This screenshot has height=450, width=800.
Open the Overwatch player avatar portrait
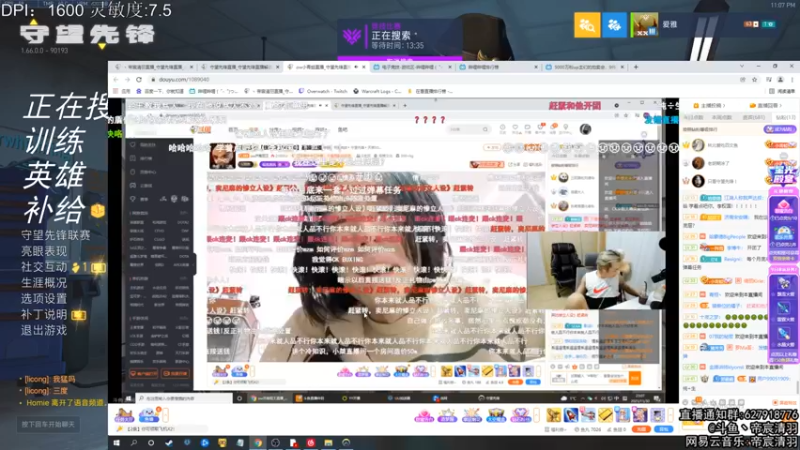tap(644, 24)
